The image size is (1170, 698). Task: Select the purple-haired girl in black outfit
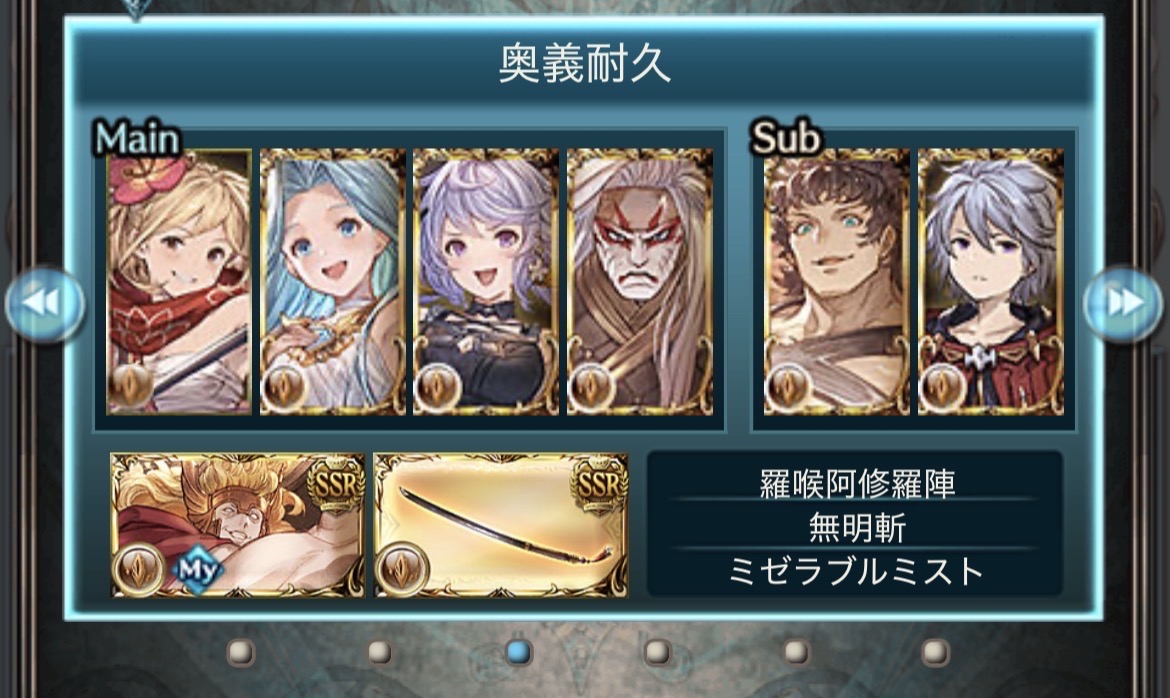487,281
